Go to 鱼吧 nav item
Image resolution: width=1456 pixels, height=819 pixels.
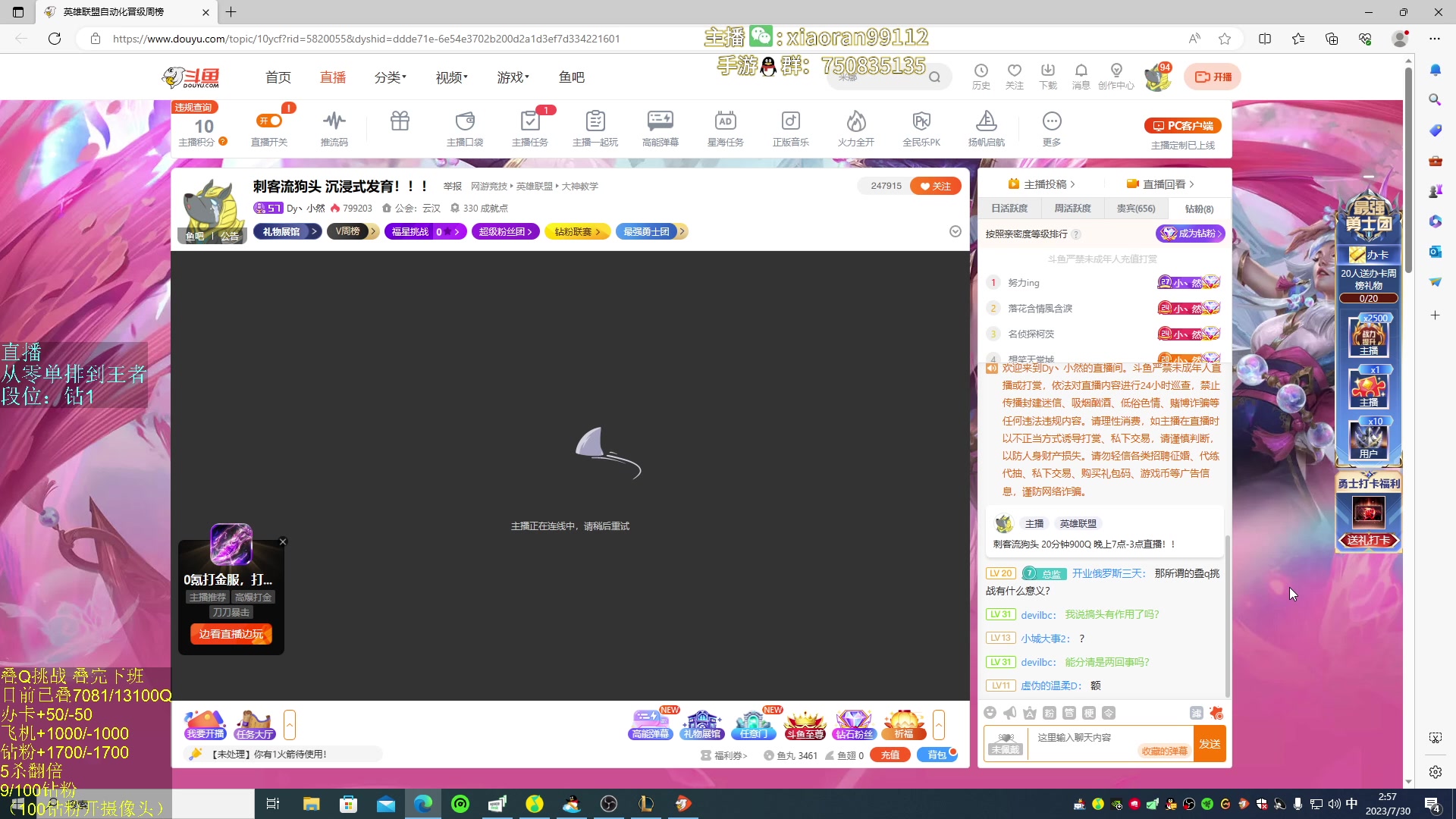(572, 77)
